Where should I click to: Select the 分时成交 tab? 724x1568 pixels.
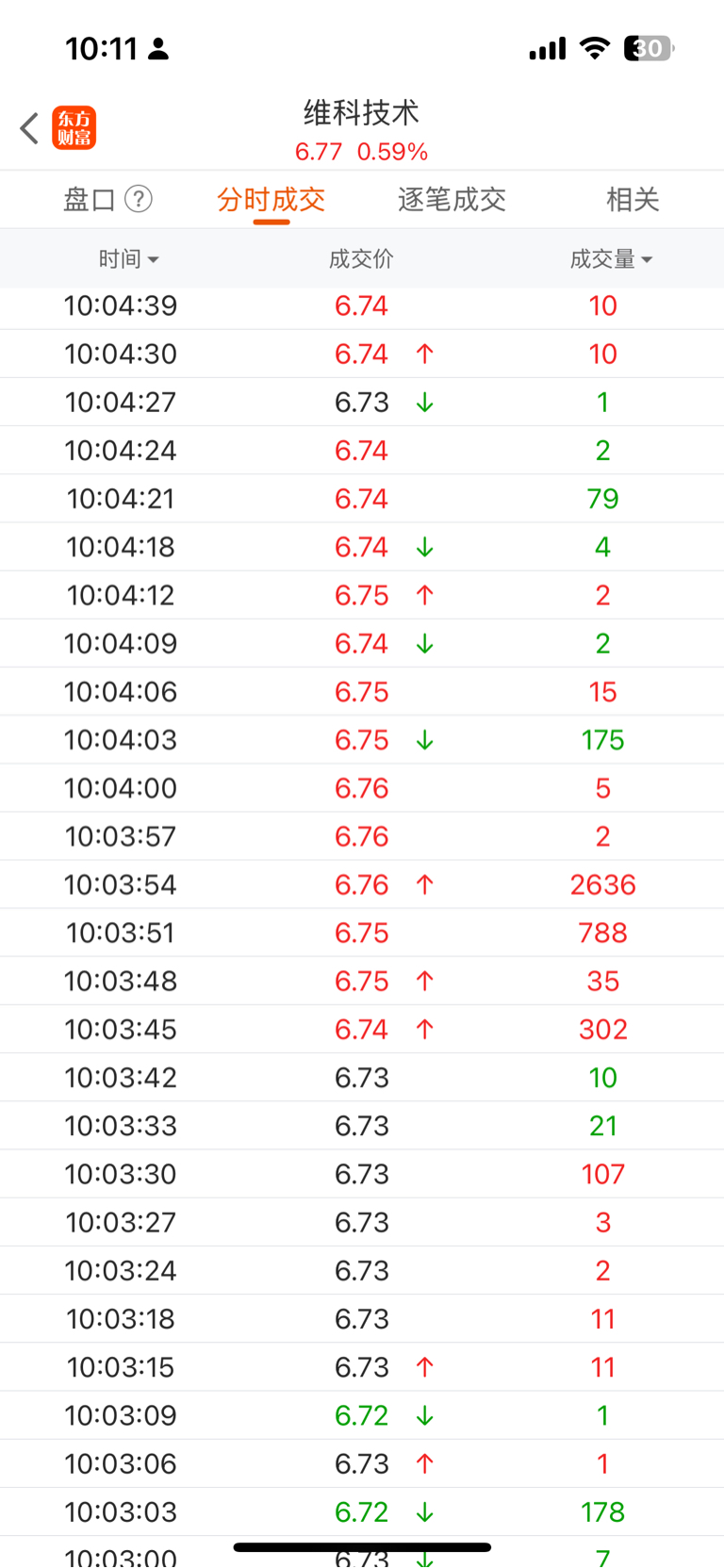coord(271,200)
